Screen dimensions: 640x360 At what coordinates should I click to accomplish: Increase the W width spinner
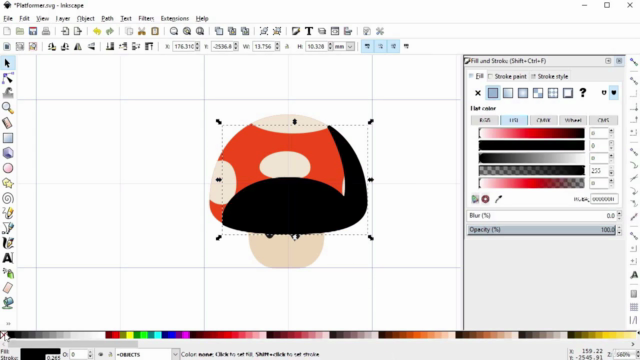pos(277,44)
